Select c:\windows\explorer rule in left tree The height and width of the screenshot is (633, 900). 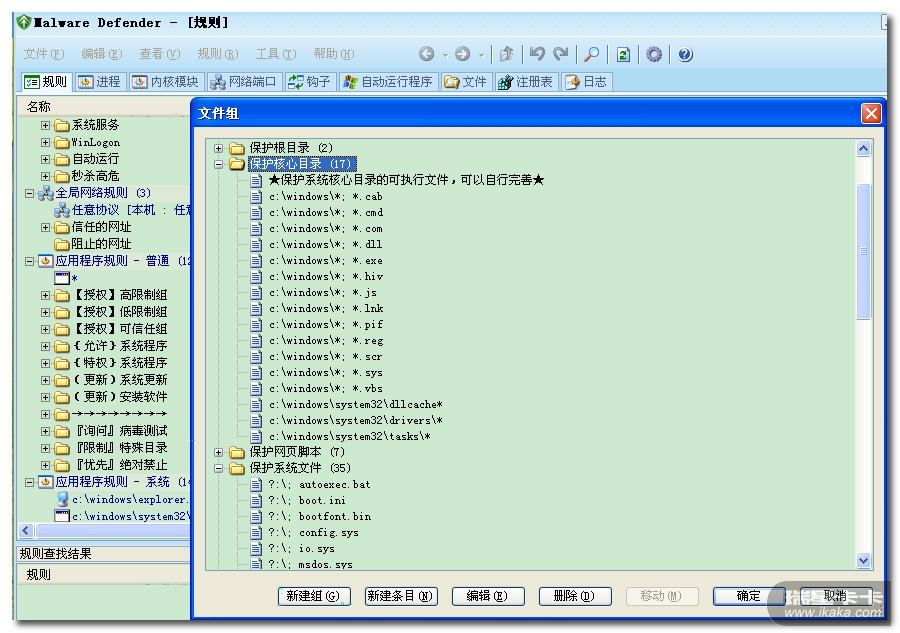tap(131, 499)
